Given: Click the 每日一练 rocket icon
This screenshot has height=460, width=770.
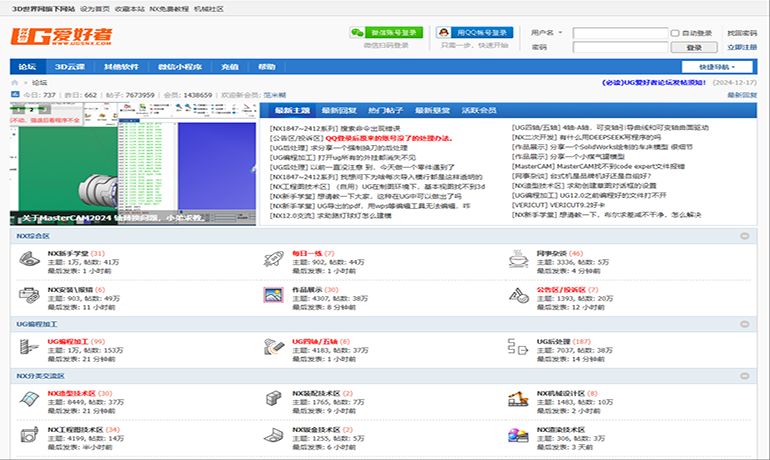Looking at the screenshot, I should (x=273, y=259).
